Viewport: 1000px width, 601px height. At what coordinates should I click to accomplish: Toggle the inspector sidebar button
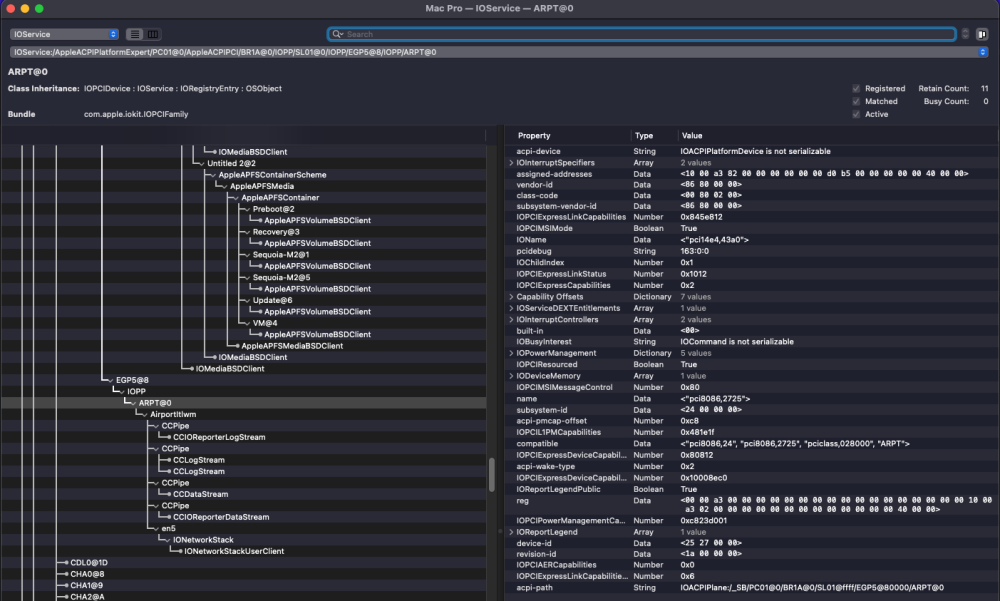(x=982, y=34)
